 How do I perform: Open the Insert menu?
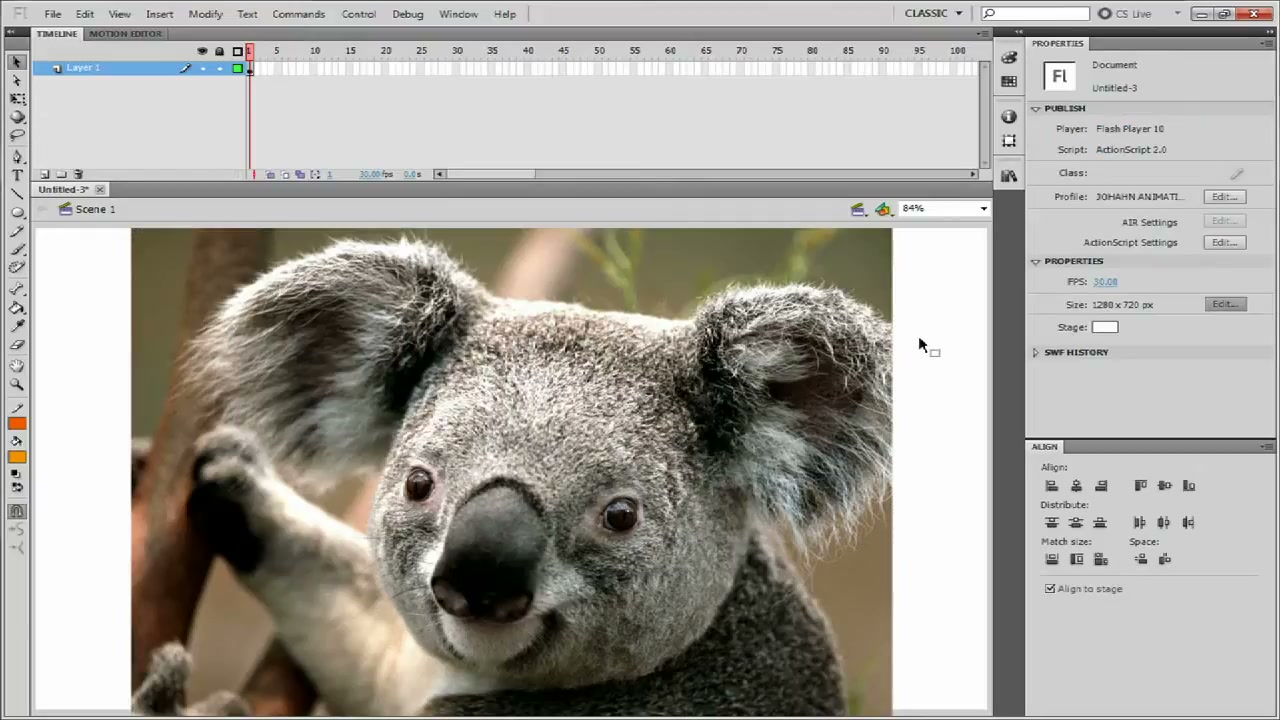[x=159, y=14]
